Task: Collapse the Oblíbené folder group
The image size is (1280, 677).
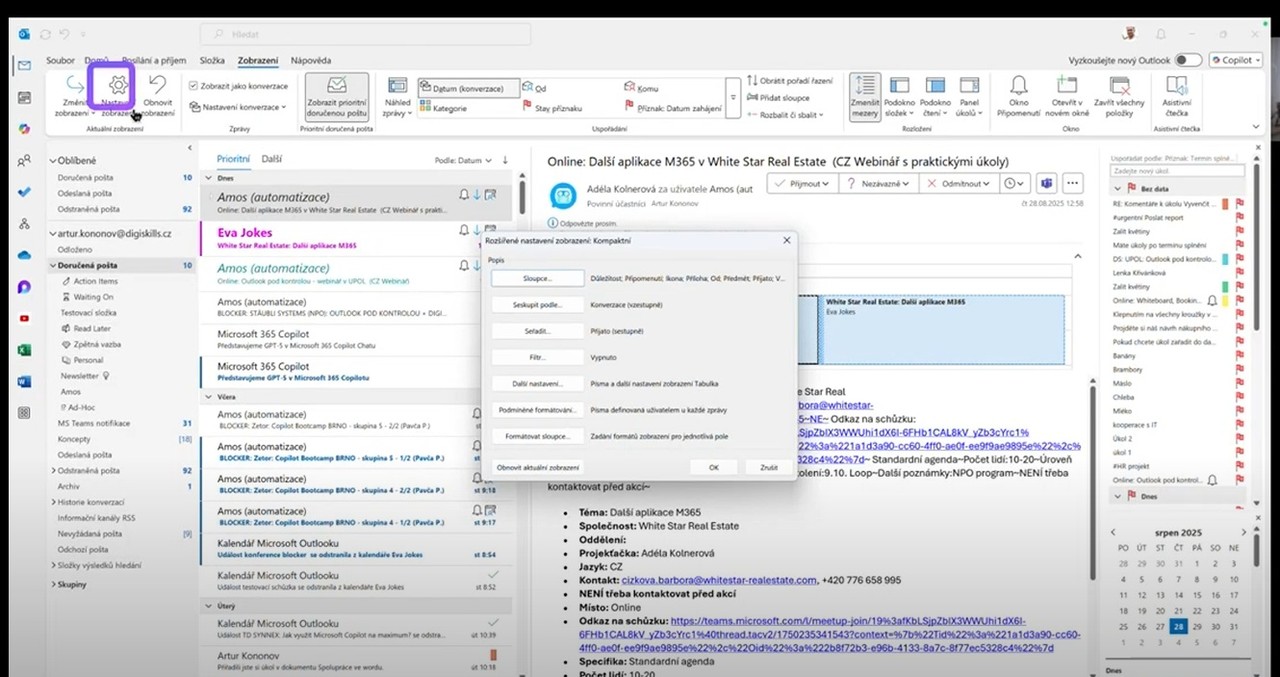Action: point(52,160)
